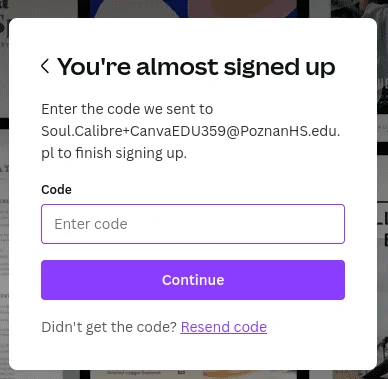Viewport: 388px width, 379px height.
Task: Click the 'Enter the code we sent to' text
Action: (x=127, y=109)
